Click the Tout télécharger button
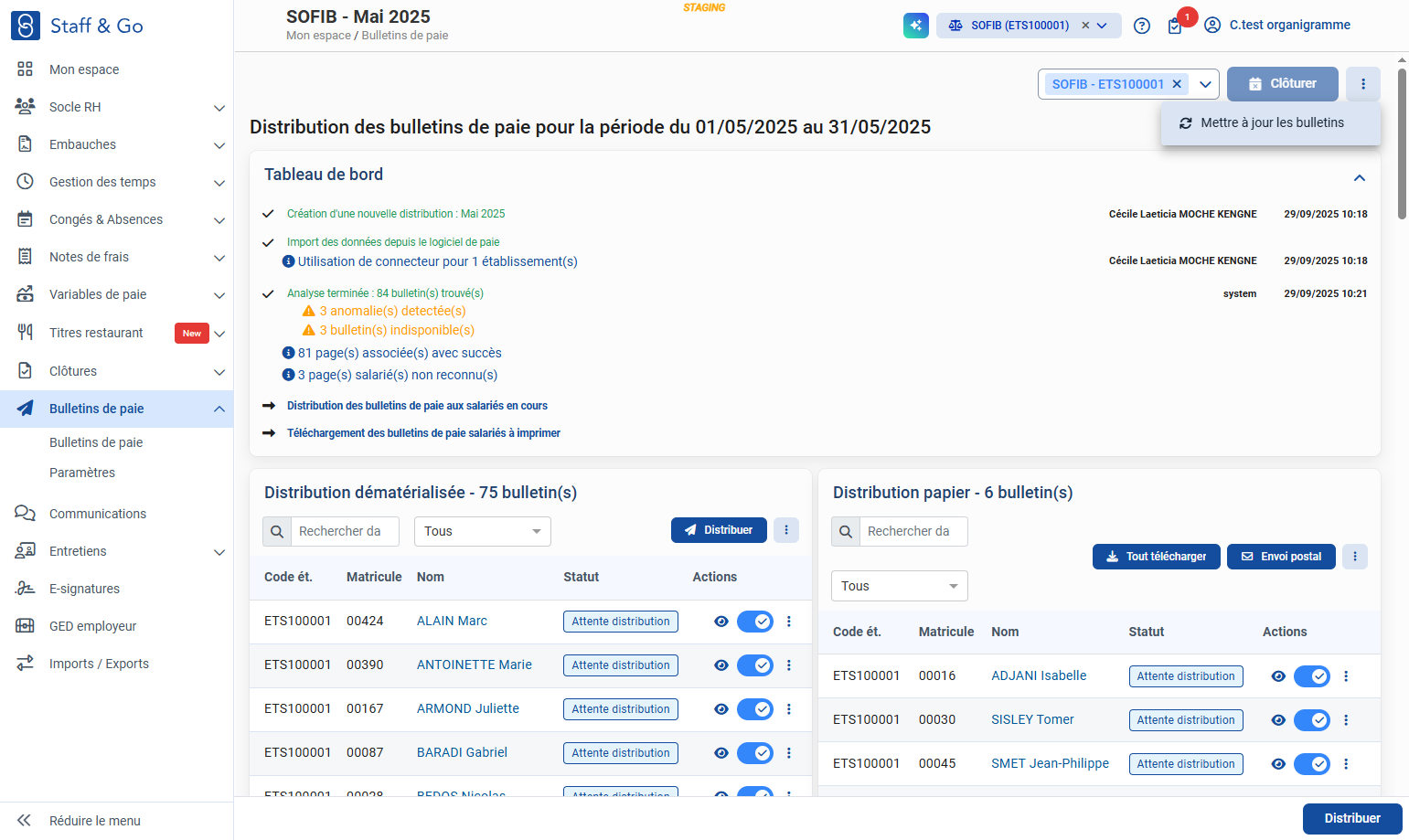Screen dimensions: 1409x840 click(x=1157, y=557)
